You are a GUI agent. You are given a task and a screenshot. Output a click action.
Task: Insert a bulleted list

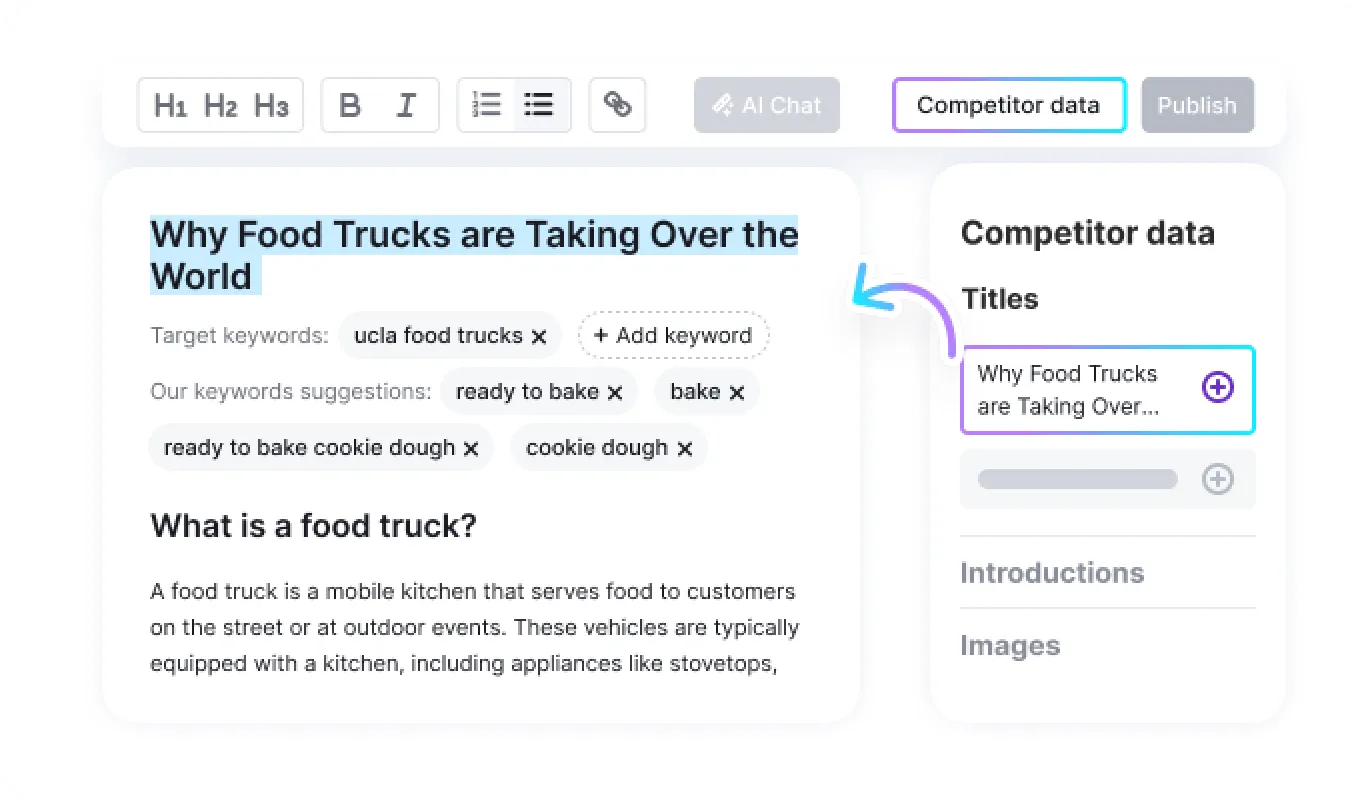click(x=540, y=105)
